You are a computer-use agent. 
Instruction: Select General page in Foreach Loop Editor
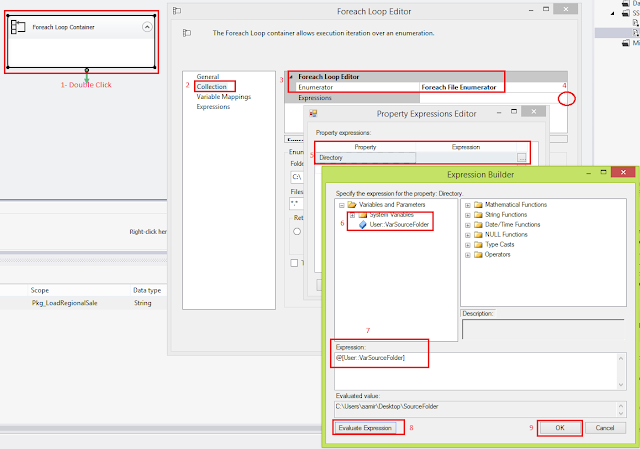click(208, 76)
